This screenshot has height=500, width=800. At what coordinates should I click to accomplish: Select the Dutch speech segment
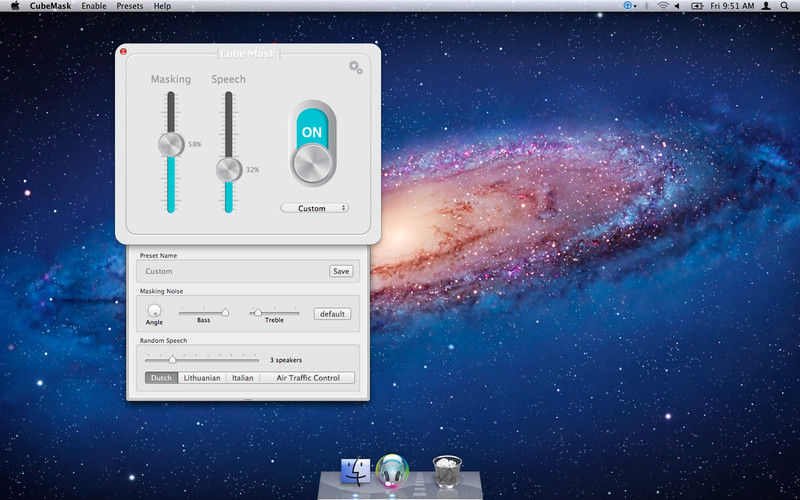point(161,378)
